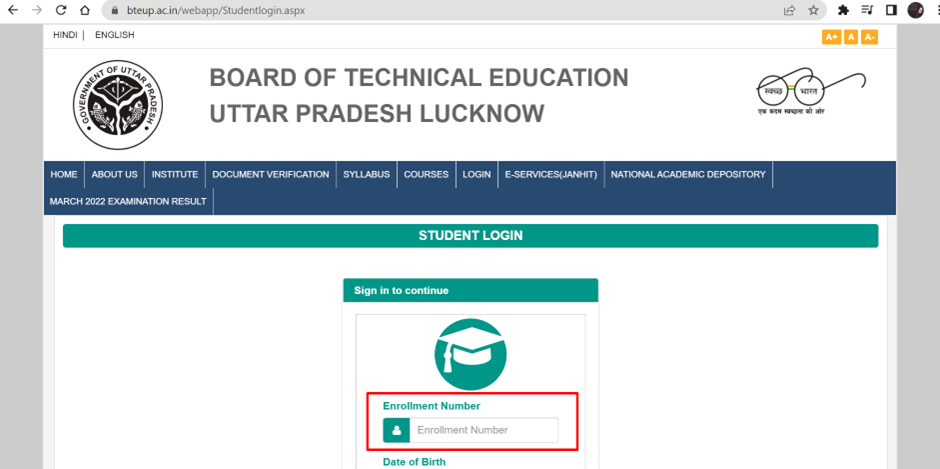Screen dimensions: 940x469
Task: Share this page using share icon
Action: [x=789, y=10]
